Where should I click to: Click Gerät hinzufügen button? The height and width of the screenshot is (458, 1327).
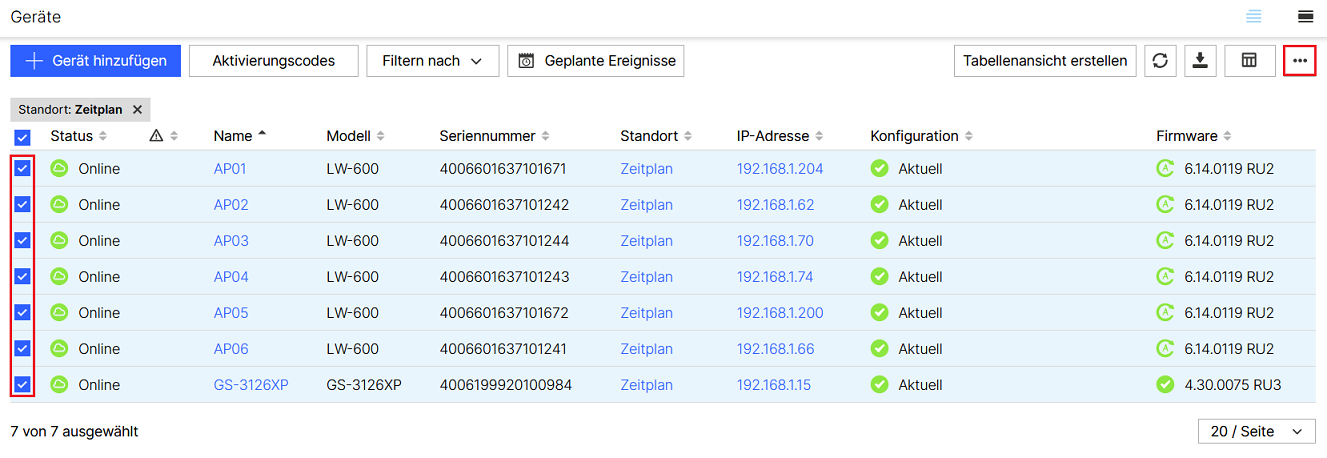point(95,61)
